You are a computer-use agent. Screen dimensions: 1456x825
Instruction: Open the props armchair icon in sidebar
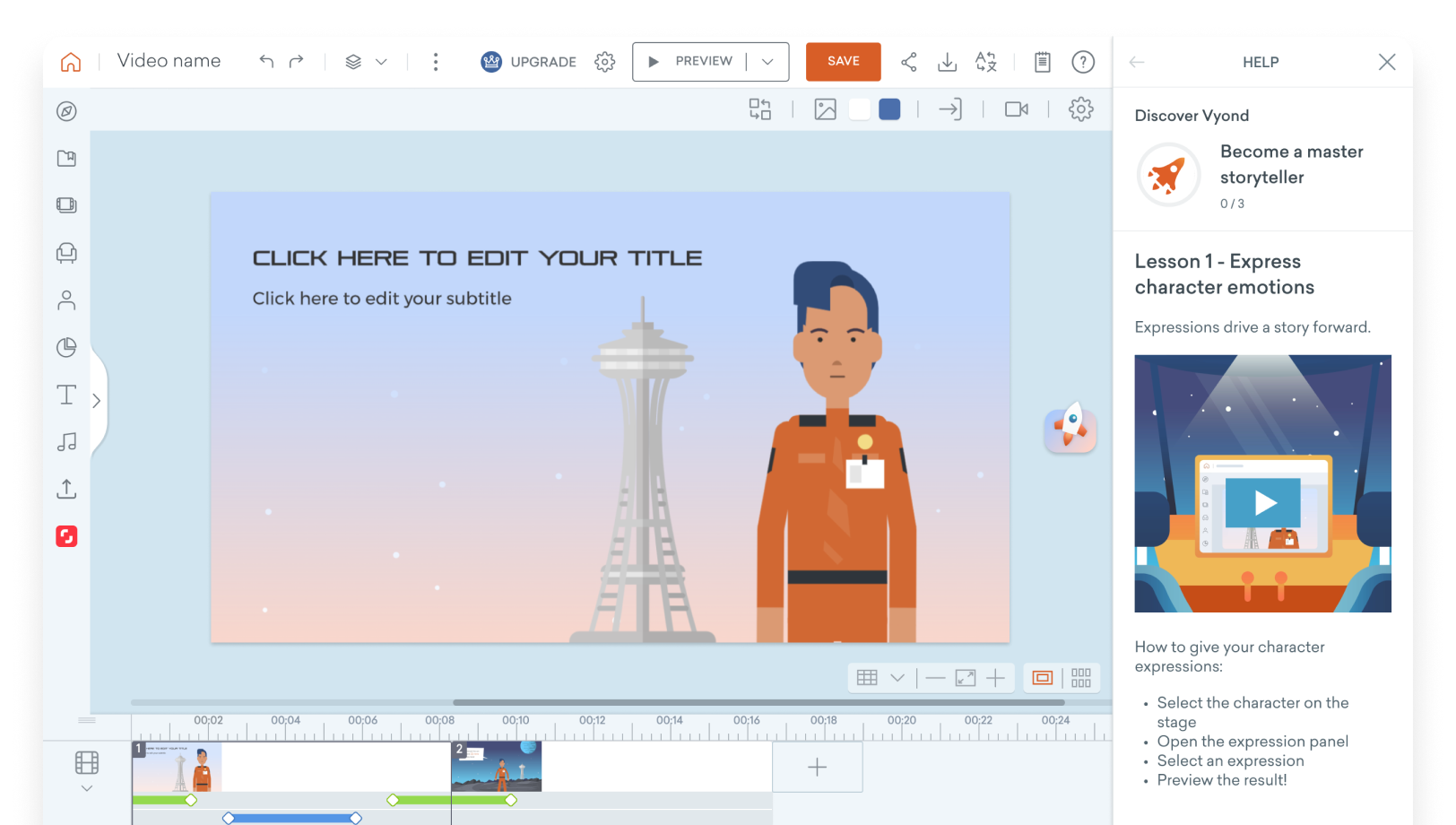point(66,253)
